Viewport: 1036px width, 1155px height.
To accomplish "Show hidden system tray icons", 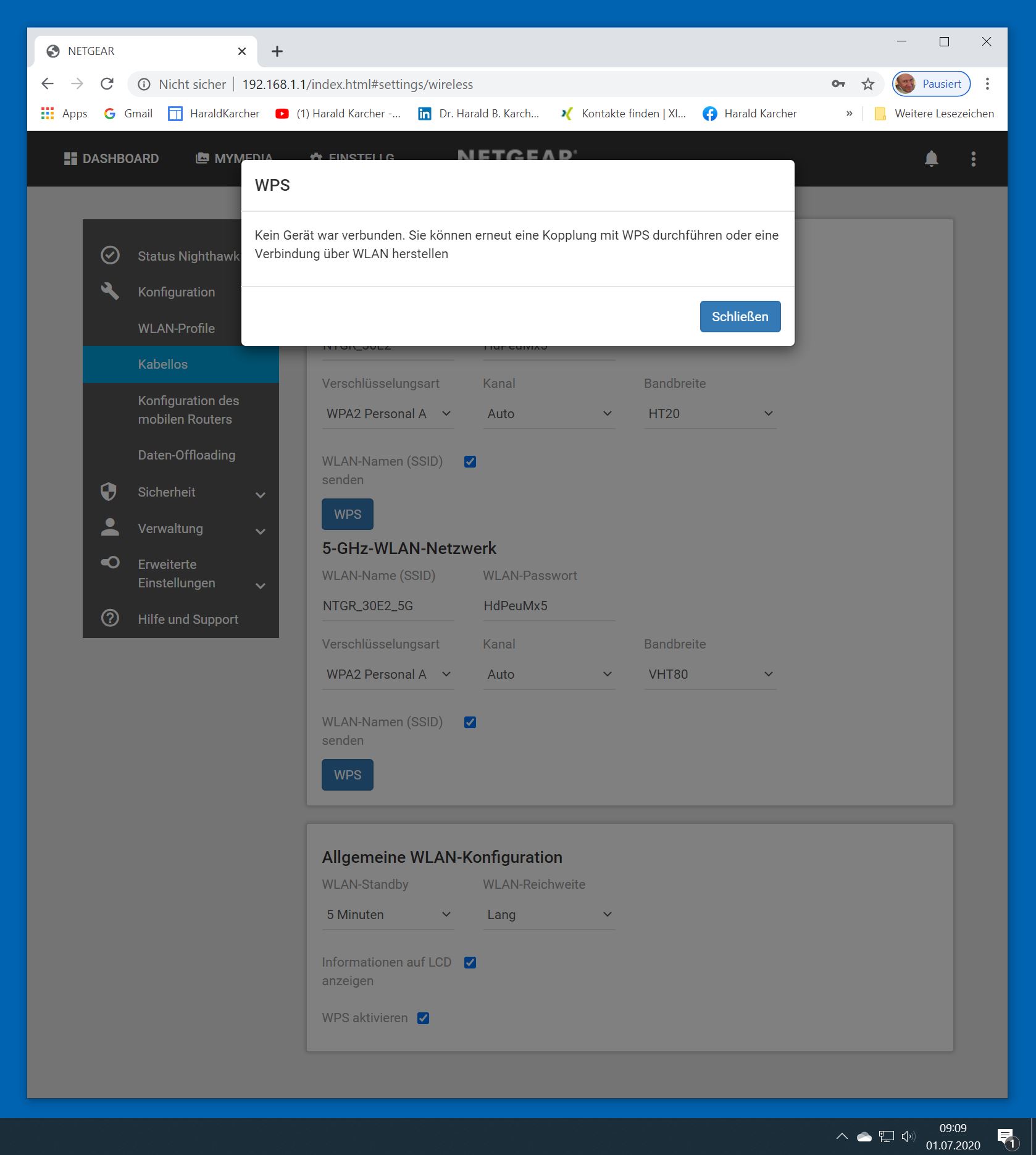I will tap(842, 1136).
